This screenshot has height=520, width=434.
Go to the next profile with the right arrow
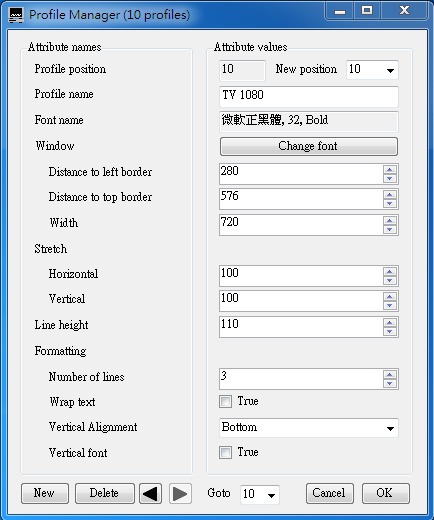click(180, 493)
